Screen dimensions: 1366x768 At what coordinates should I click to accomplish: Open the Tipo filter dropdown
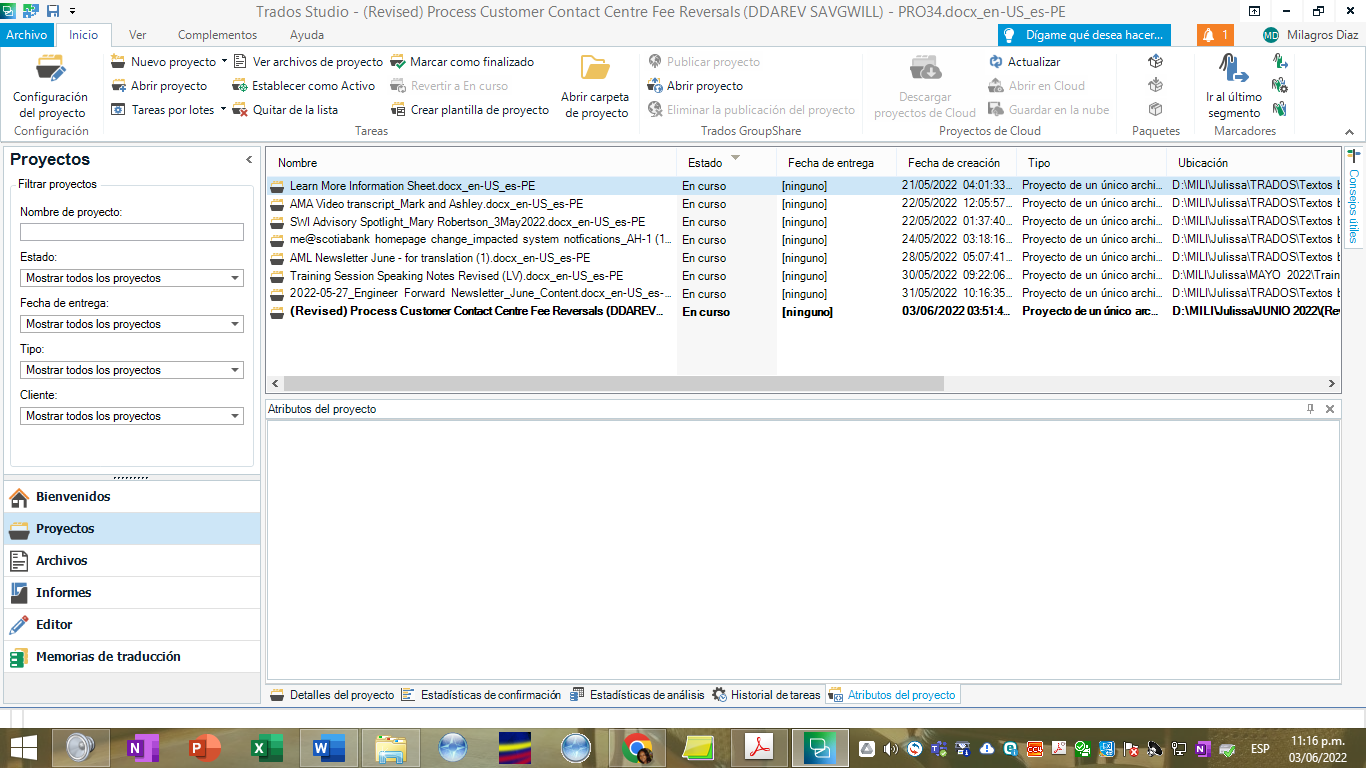tap(132, 370)
